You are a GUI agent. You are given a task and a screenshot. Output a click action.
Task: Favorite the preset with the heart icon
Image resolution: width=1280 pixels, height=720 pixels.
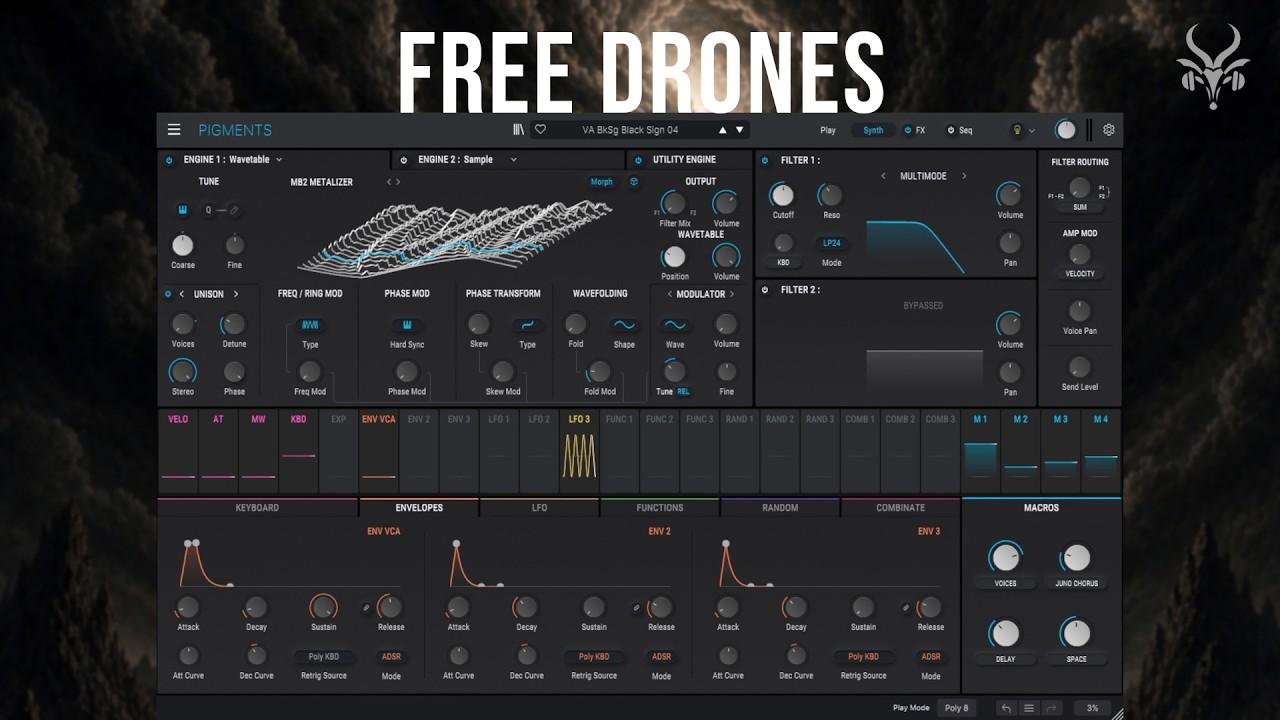tap(540, 130)
